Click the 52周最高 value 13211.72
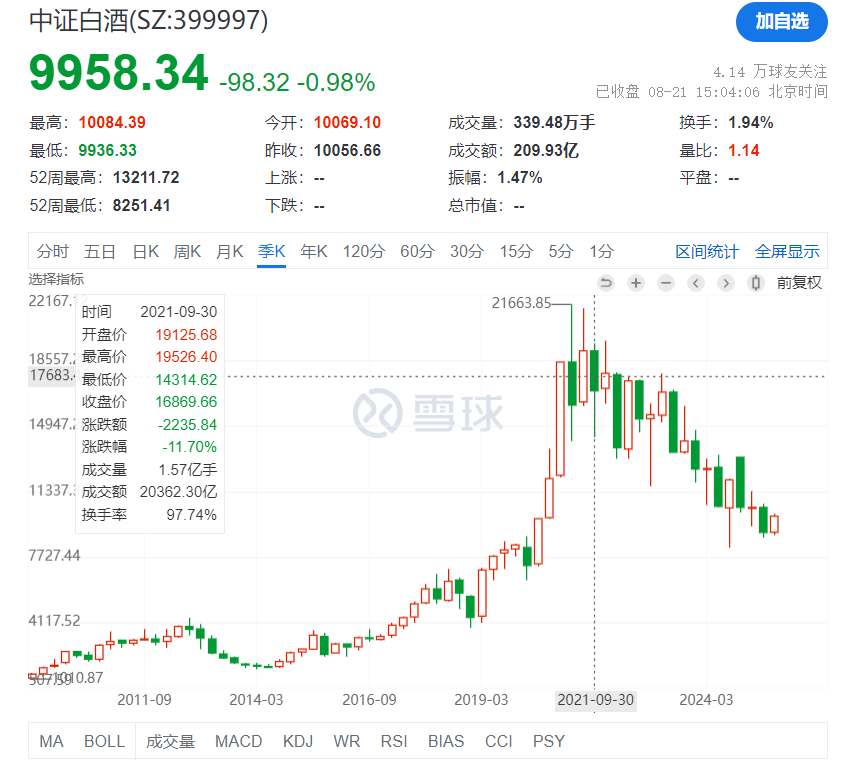851x766 pixels. click(x=146, y=178)
